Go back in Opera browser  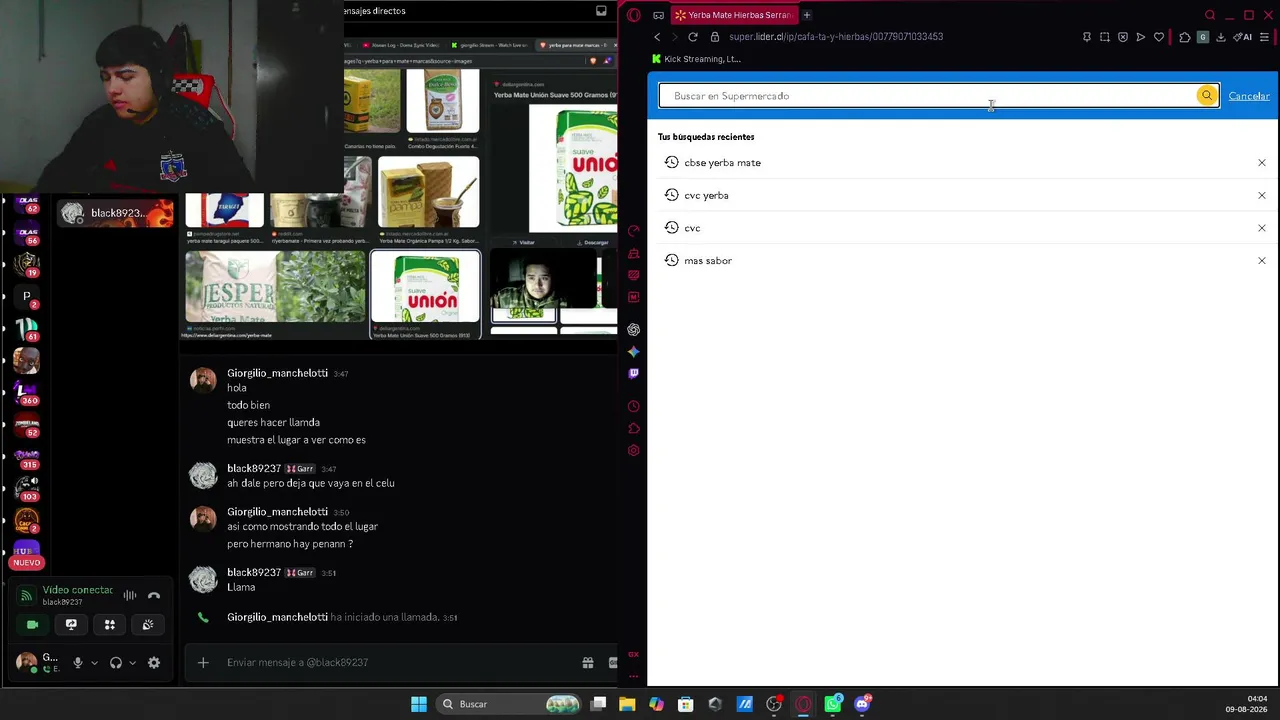[657, 37]
